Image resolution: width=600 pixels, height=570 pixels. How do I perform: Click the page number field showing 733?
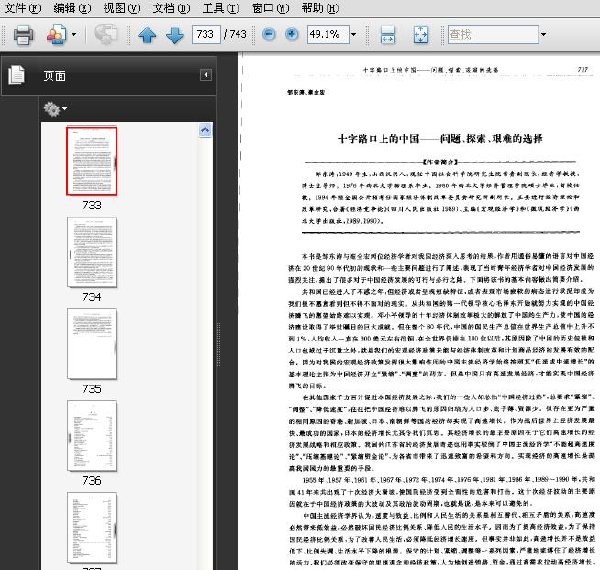[x=206, y=34]
